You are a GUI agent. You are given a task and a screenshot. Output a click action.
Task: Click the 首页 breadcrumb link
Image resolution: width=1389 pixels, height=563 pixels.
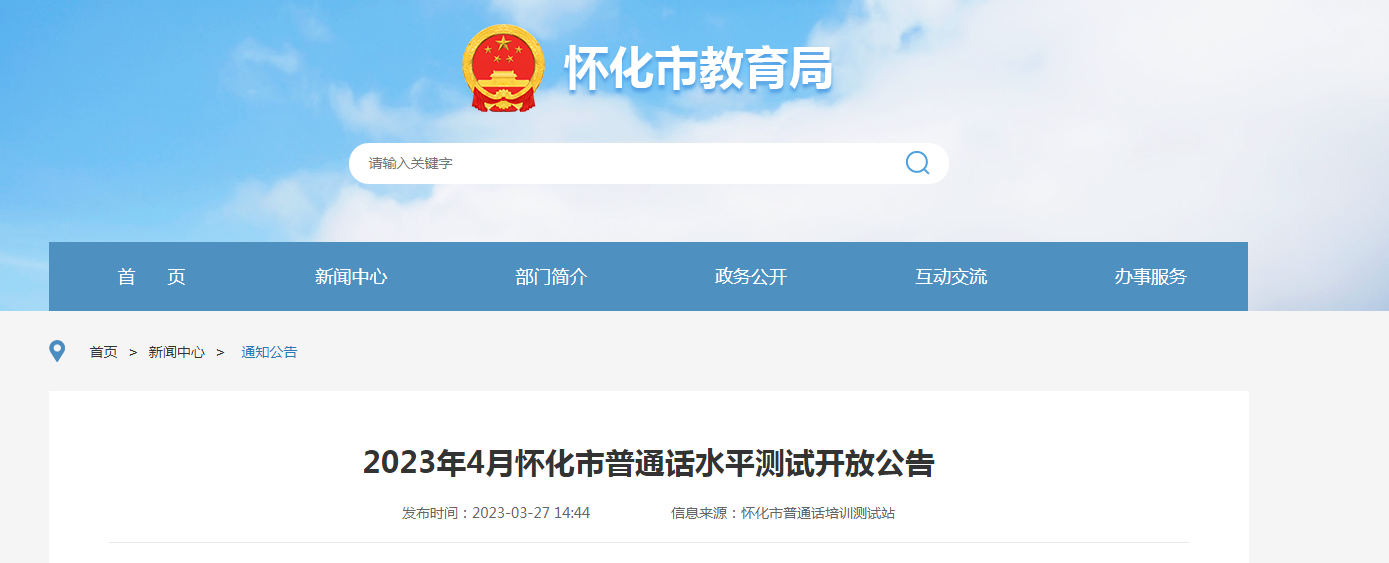(103, 352)
